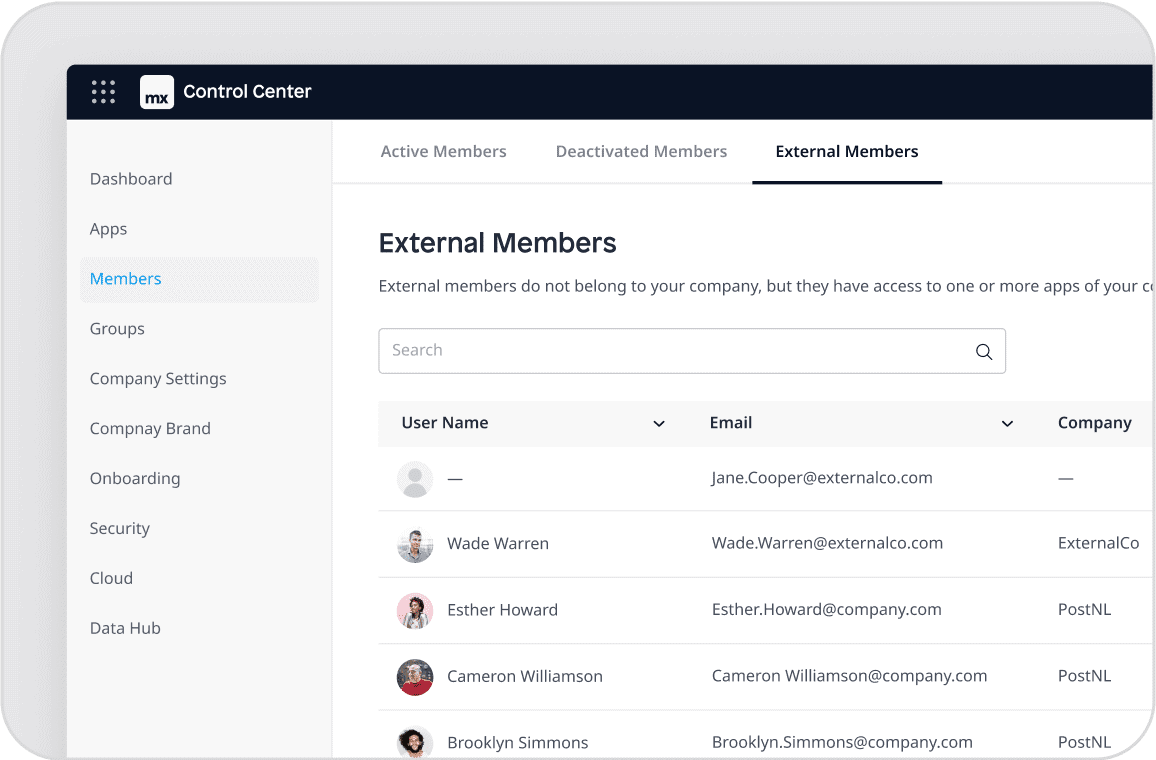Open Dashboard from the sidebar
Viewport: 1156px width, 760px height.
[131, 179]
